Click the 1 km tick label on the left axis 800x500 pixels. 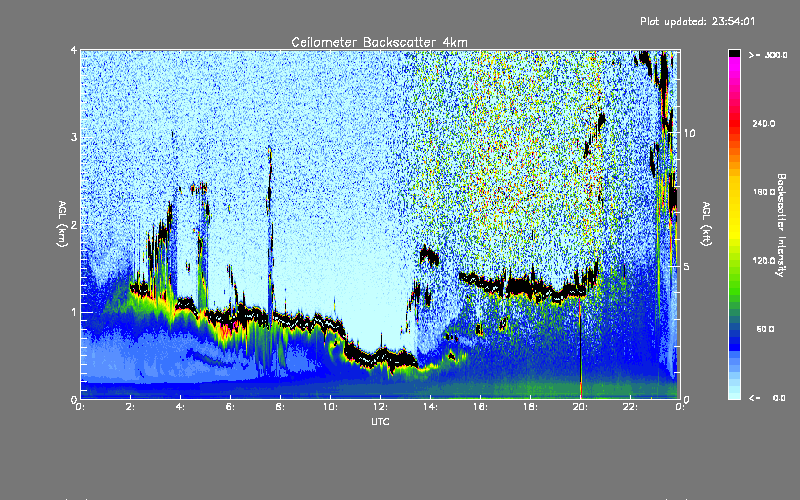(74, 312)
